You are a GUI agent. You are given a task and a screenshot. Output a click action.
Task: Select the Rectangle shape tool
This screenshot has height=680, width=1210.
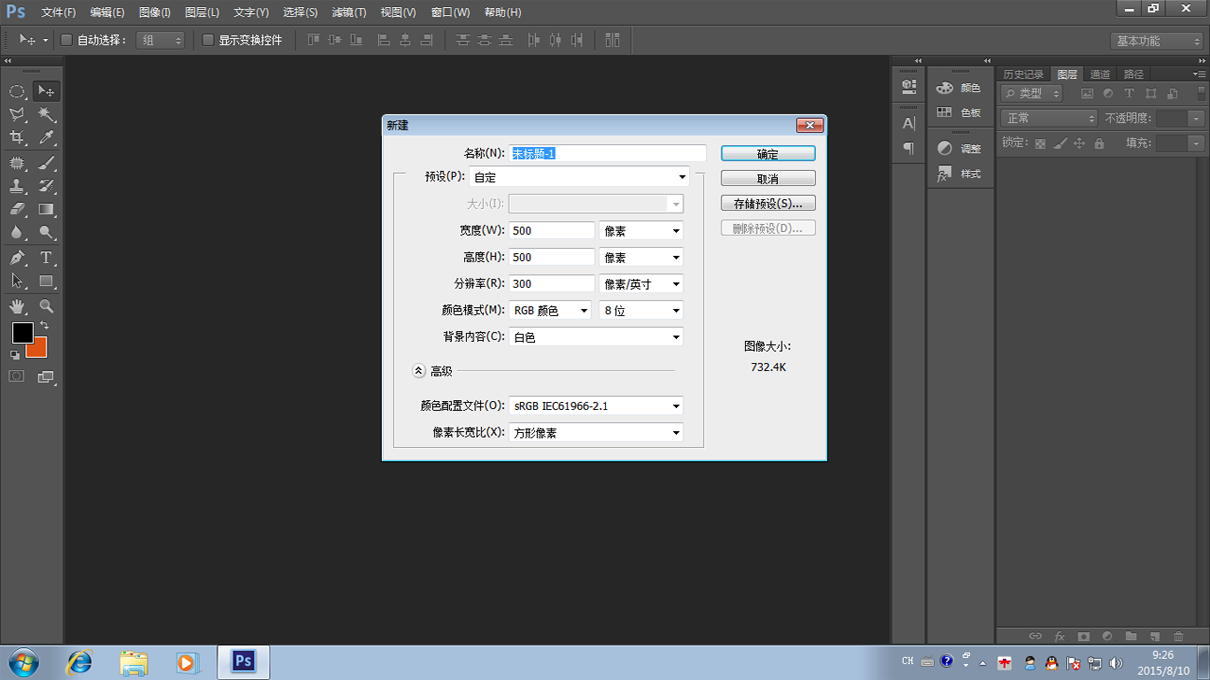tap(46, 281)
